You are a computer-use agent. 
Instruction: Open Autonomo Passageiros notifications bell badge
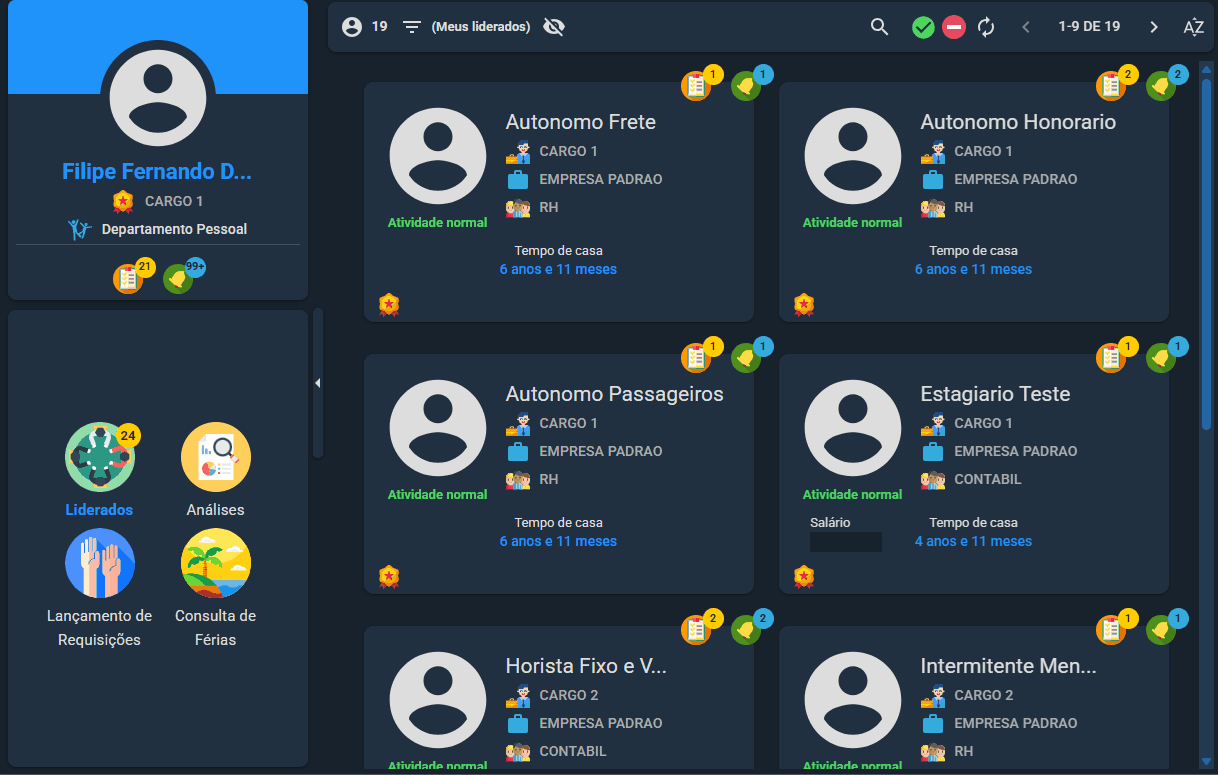tap(746, 358)
